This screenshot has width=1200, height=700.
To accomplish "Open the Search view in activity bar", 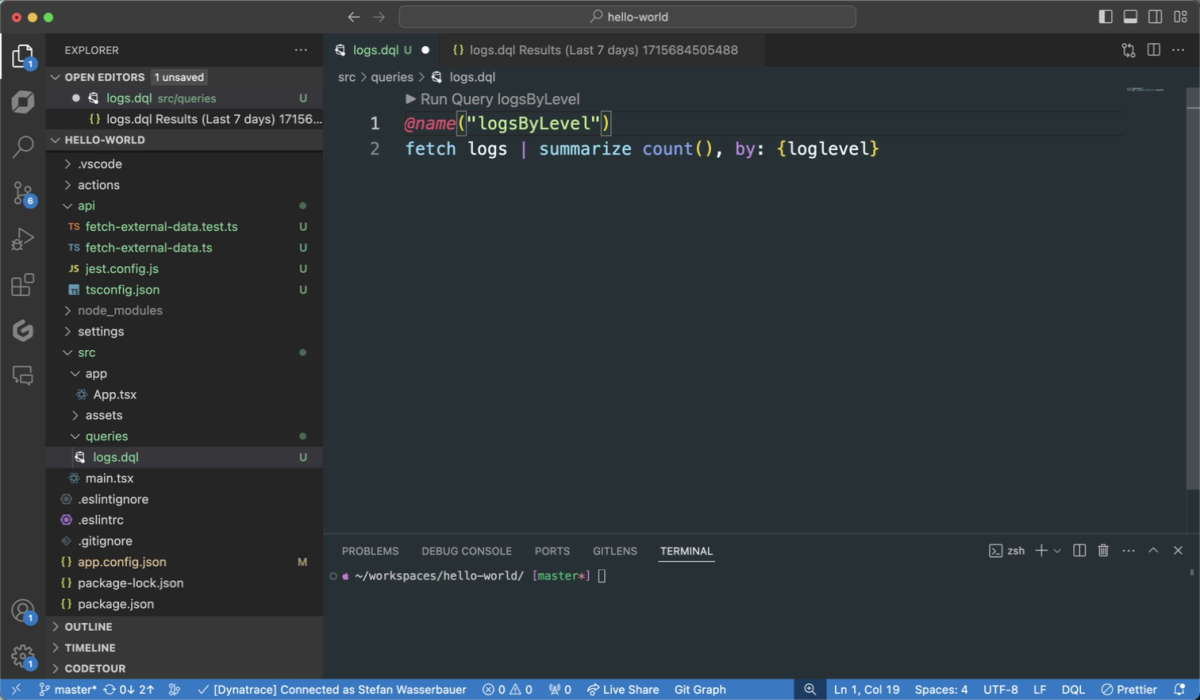I will 23,148.
